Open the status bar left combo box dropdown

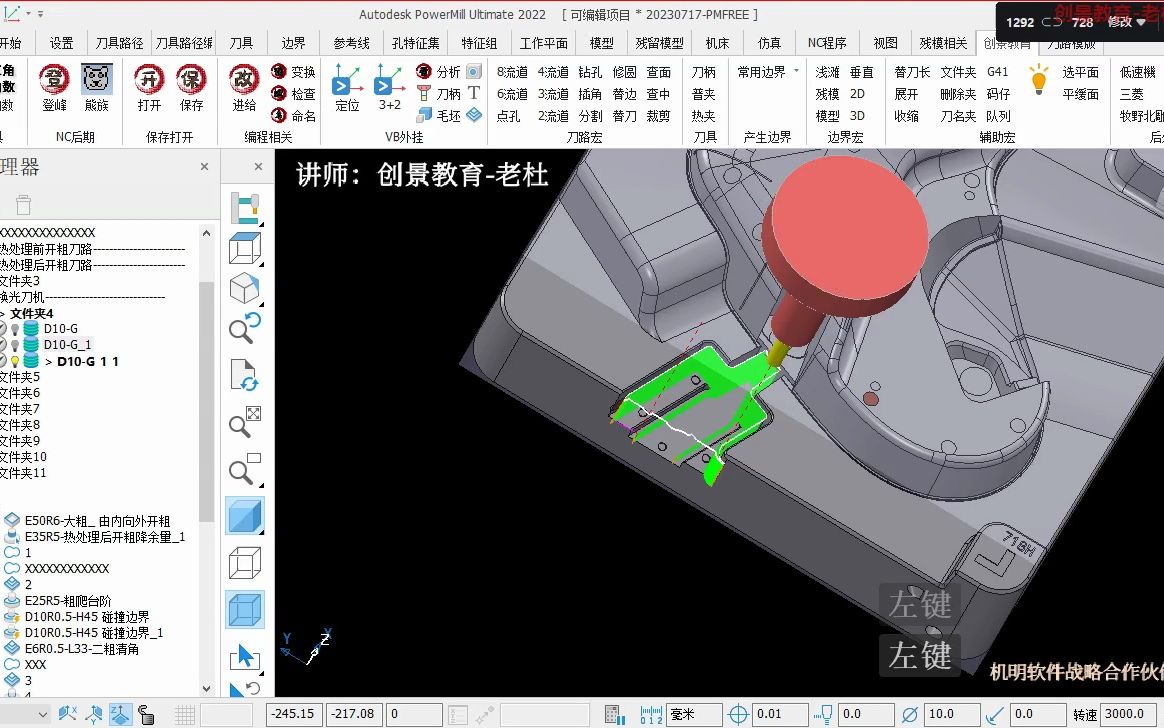click(42, 714)
